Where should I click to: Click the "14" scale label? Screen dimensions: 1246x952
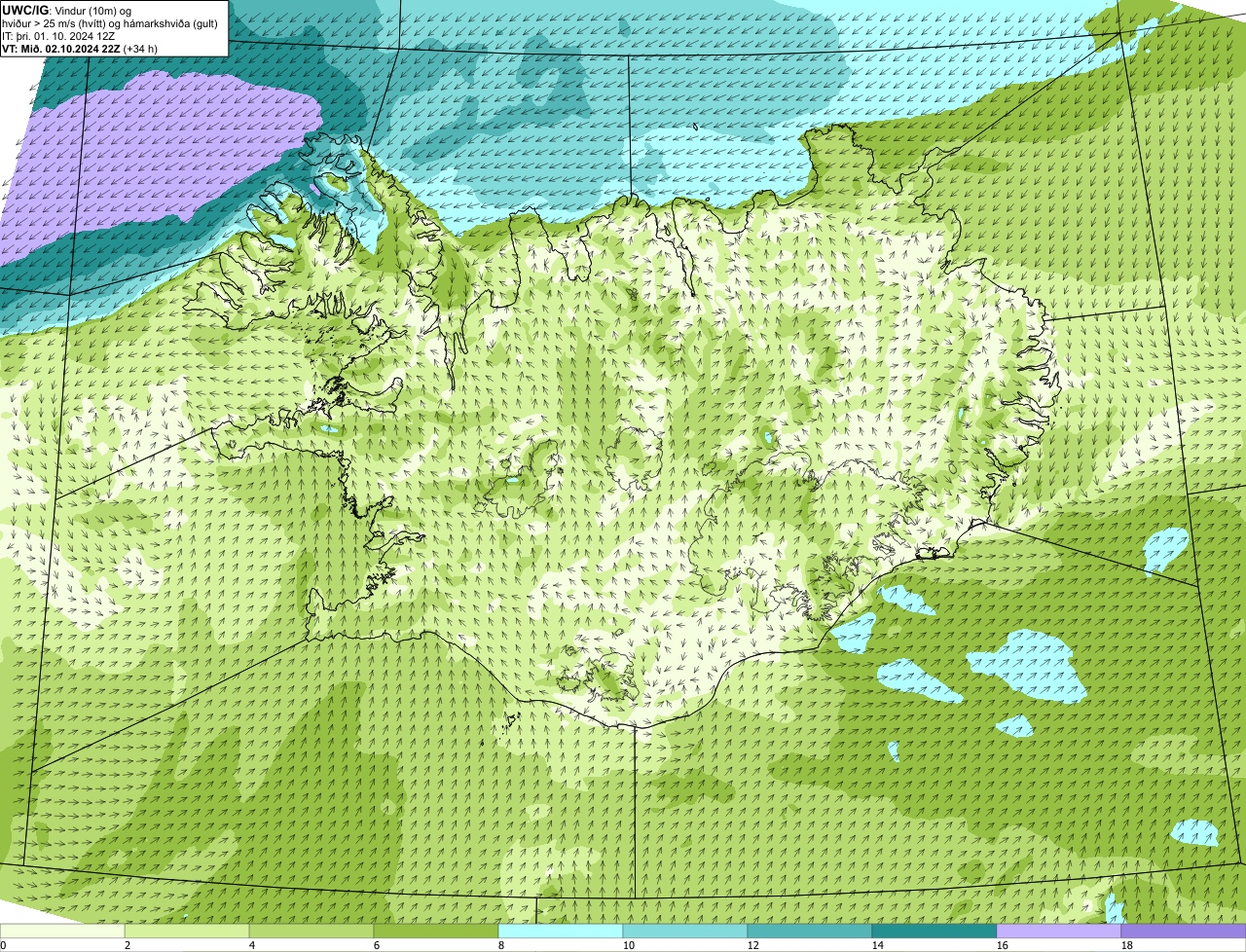[878, 945]
